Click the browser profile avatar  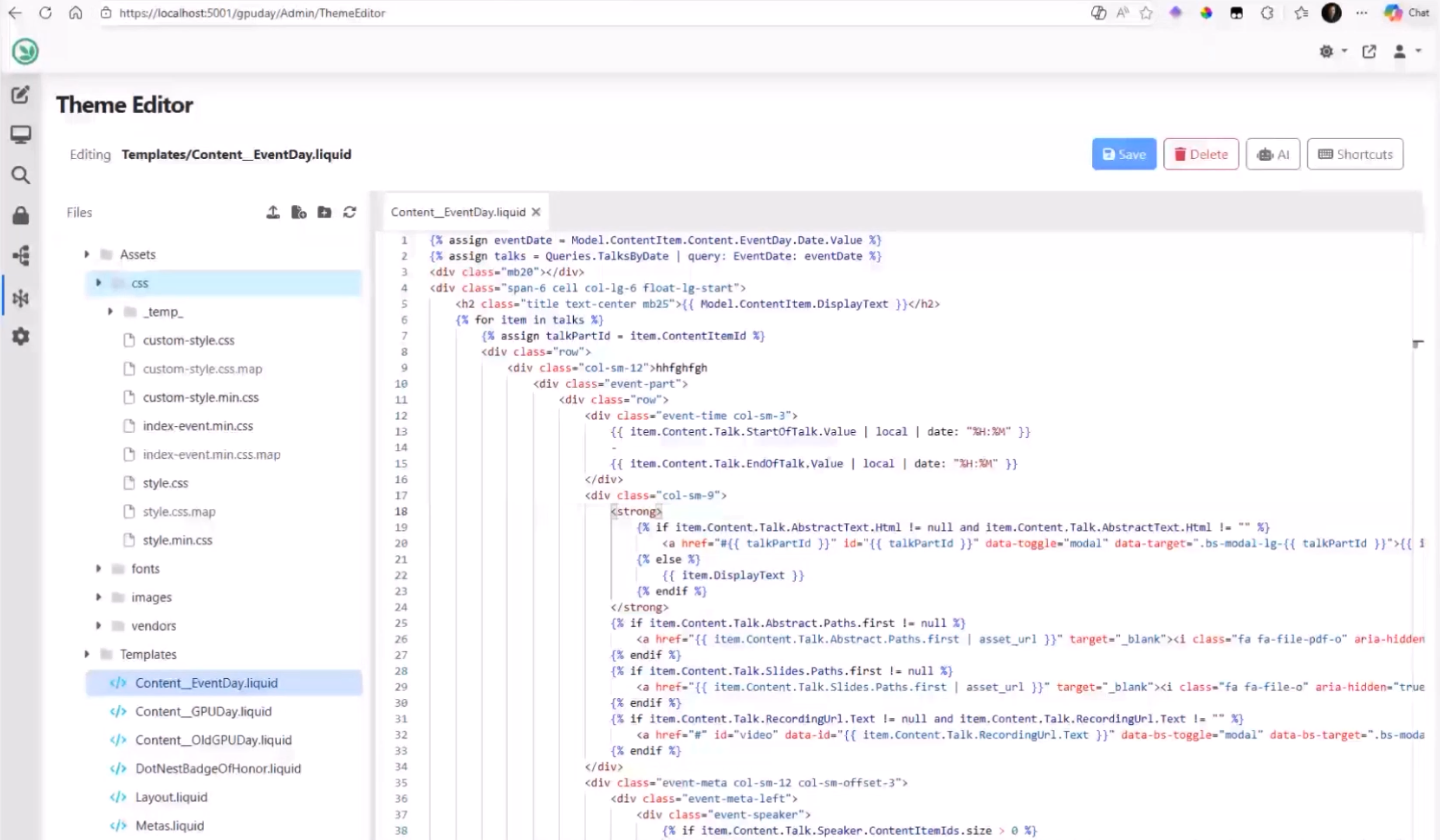click(x=1331, y=13)
